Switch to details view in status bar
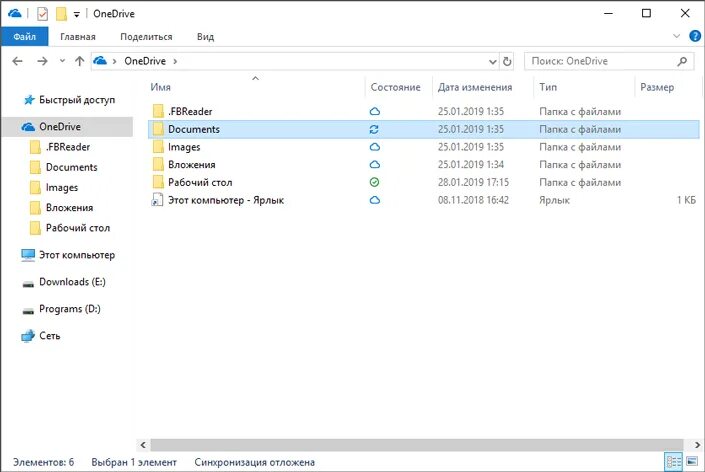 point(674,462)
